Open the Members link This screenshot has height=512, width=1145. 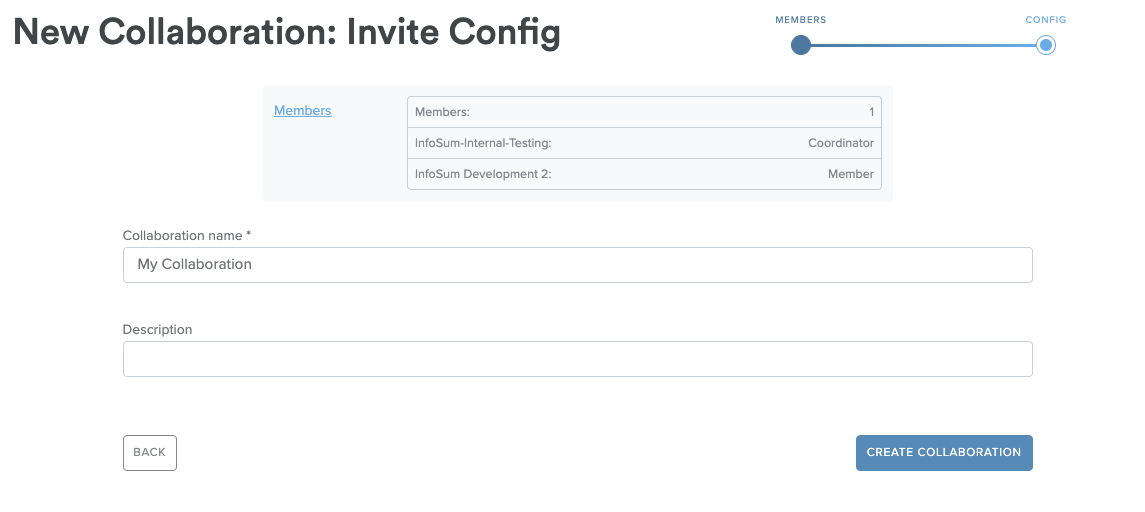(x=302, y=110)
